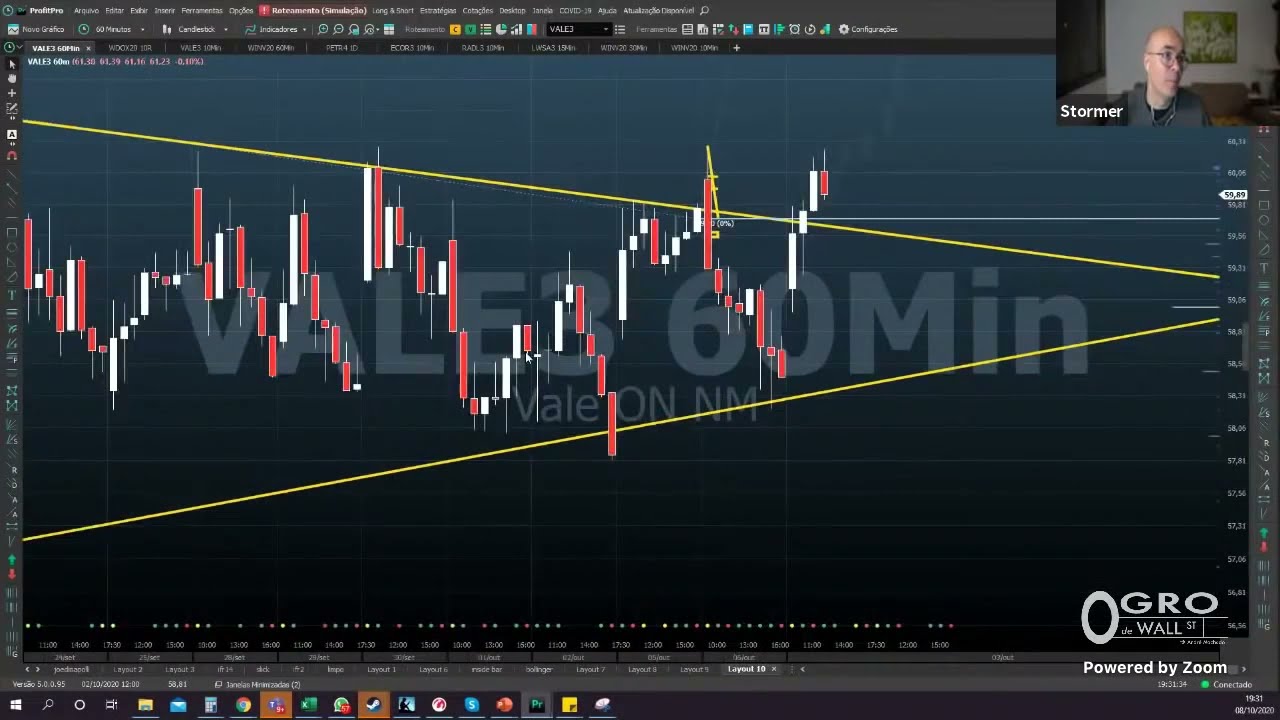Image resolution: width=1280 pixels, height=720 pixels.
Task: Select the bold A text tool in left sidebar
Action: (x=12, y=134)
